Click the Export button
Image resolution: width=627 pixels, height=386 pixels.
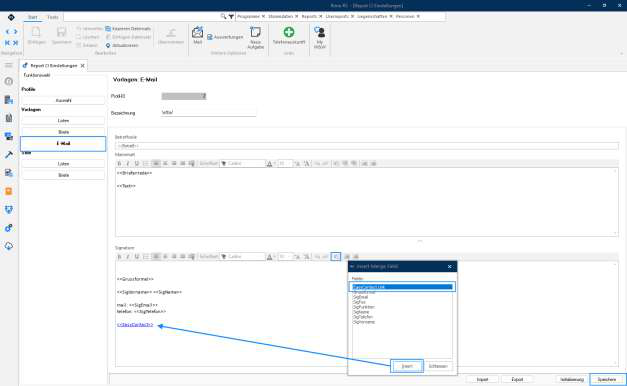pos(517,379)
